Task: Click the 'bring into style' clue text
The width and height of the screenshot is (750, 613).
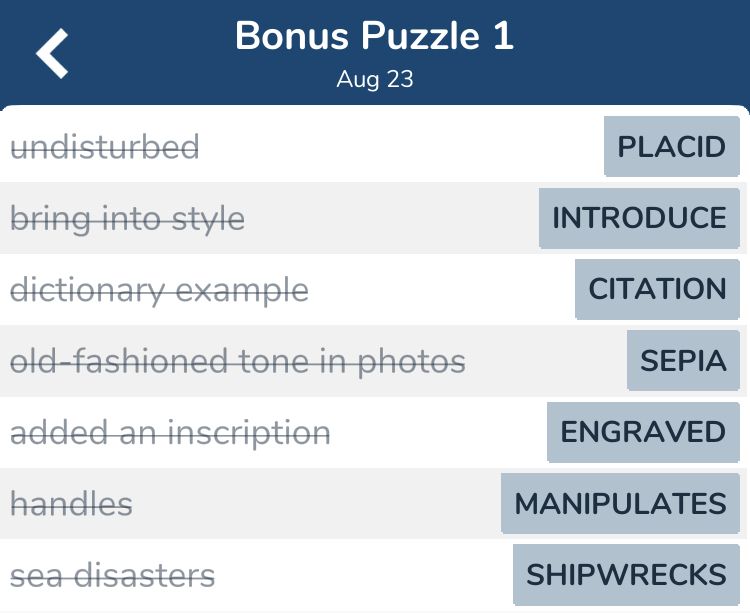Action: tap(127, 219)
